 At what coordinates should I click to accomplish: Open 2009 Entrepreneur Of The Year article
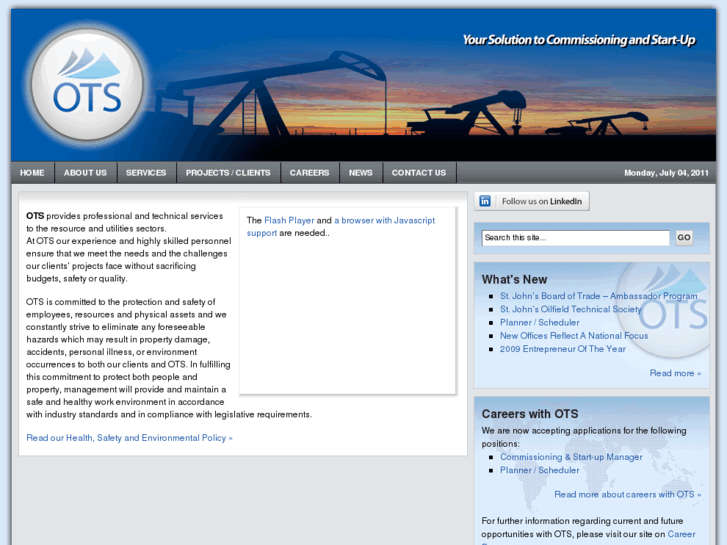[x=562, y=349]
